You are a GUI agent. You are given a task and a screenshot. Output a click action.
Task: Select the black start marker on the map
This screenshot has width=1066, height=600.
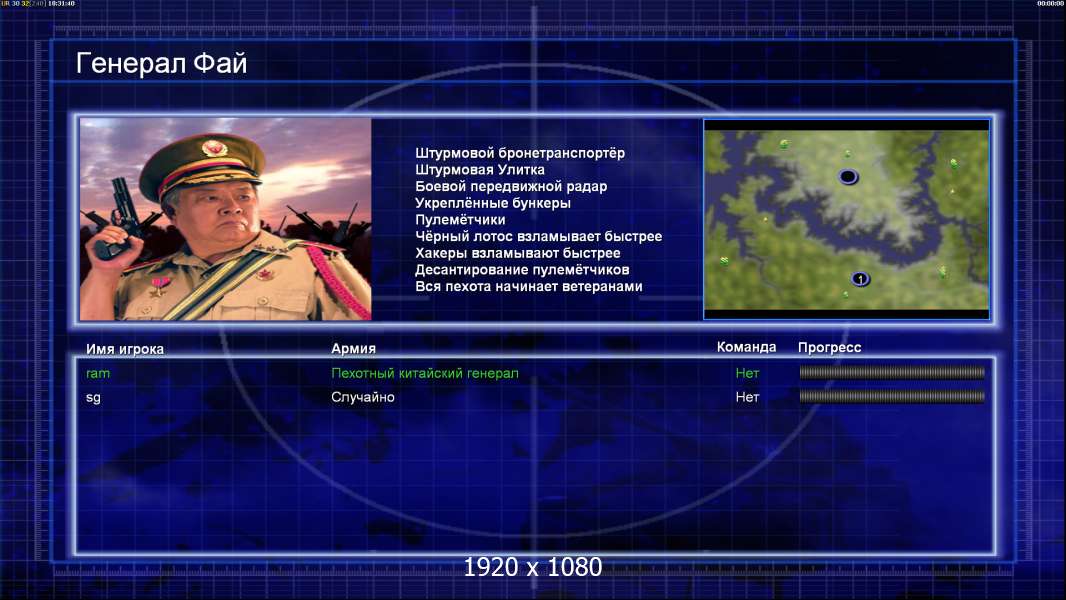[x=848, y=177]
